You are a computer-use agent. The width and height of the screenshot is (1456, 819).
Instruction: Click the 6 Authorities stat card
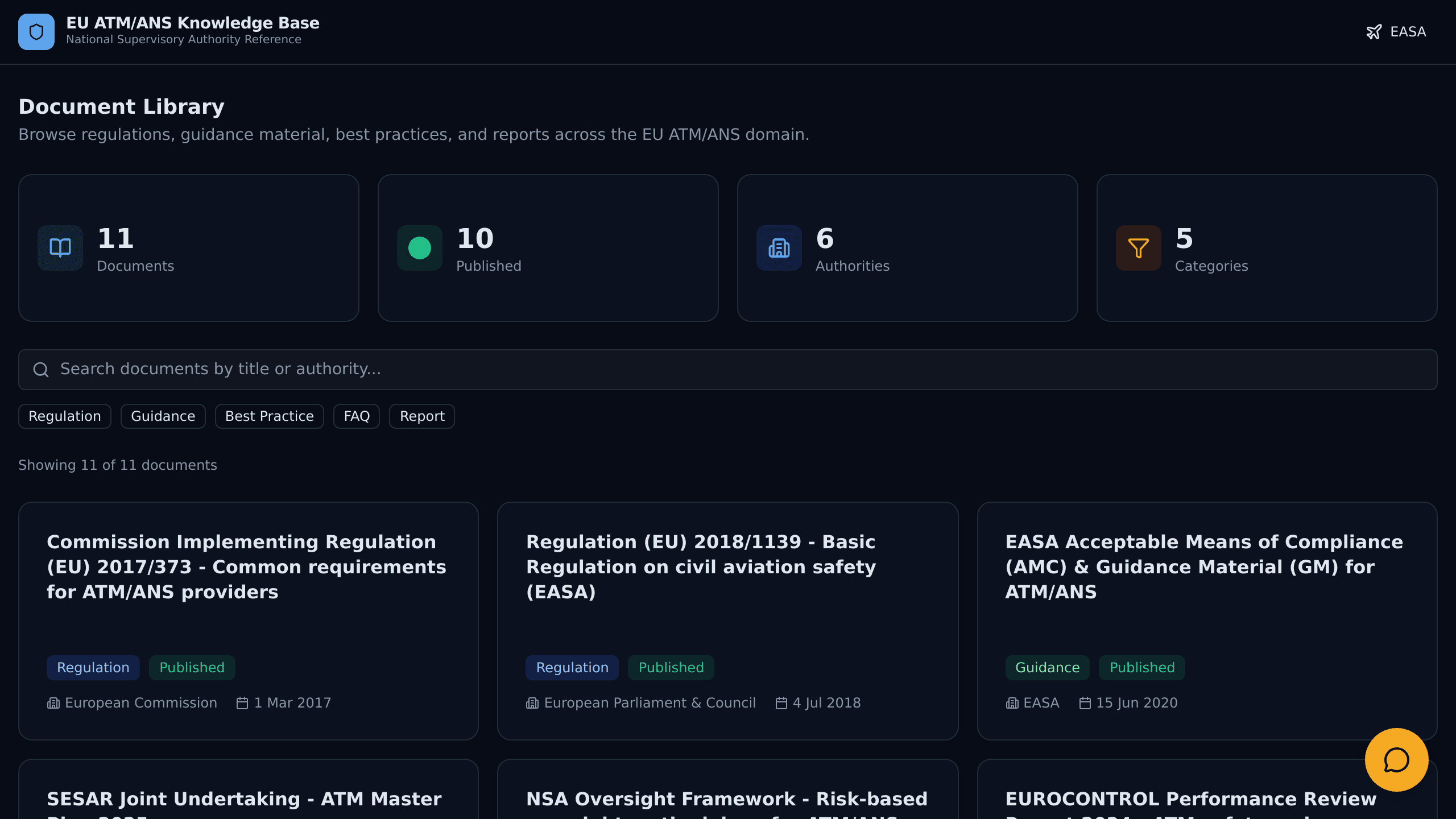908,248
